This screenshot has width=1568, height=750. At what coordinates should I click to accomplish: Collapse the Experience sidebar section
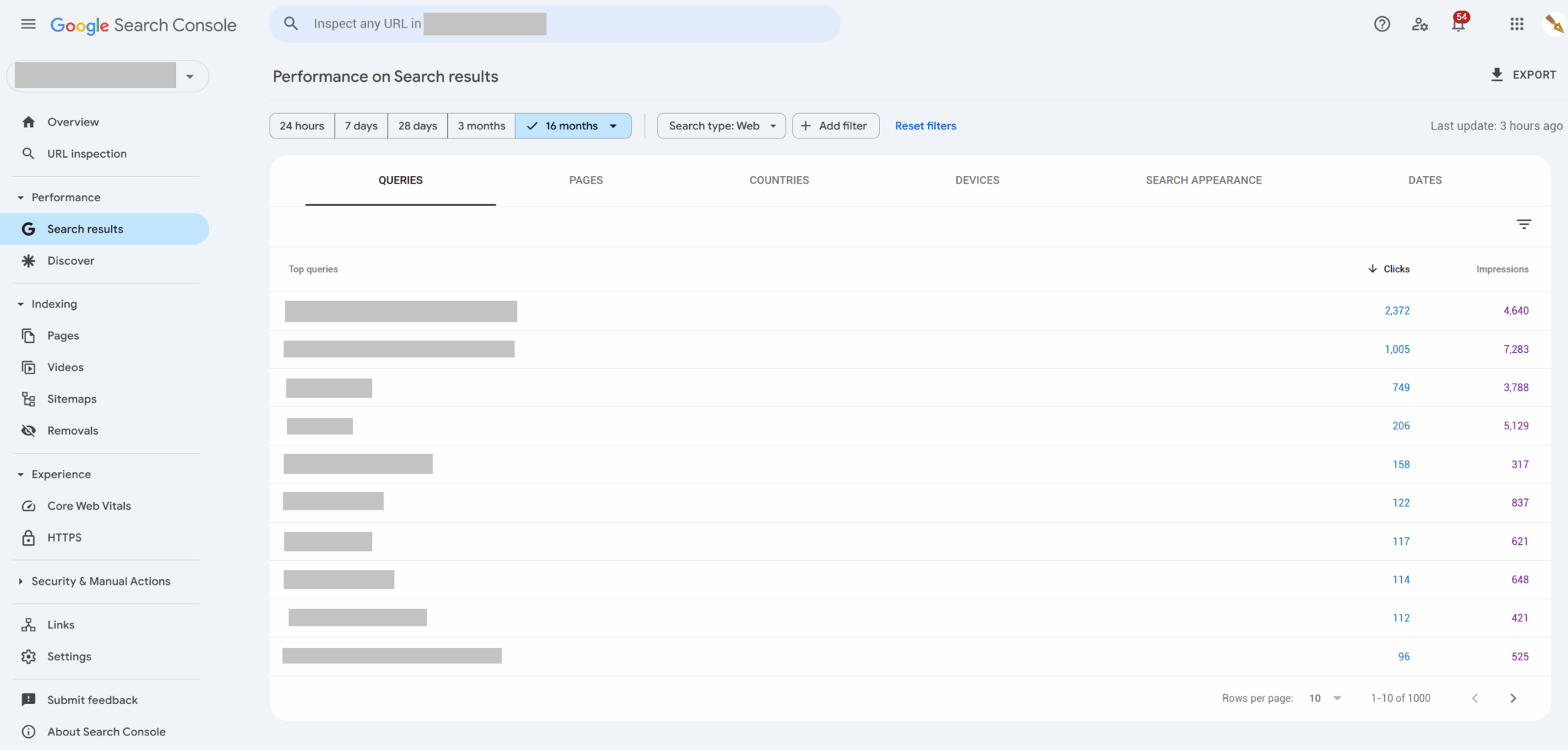click(x=21, y=474)
